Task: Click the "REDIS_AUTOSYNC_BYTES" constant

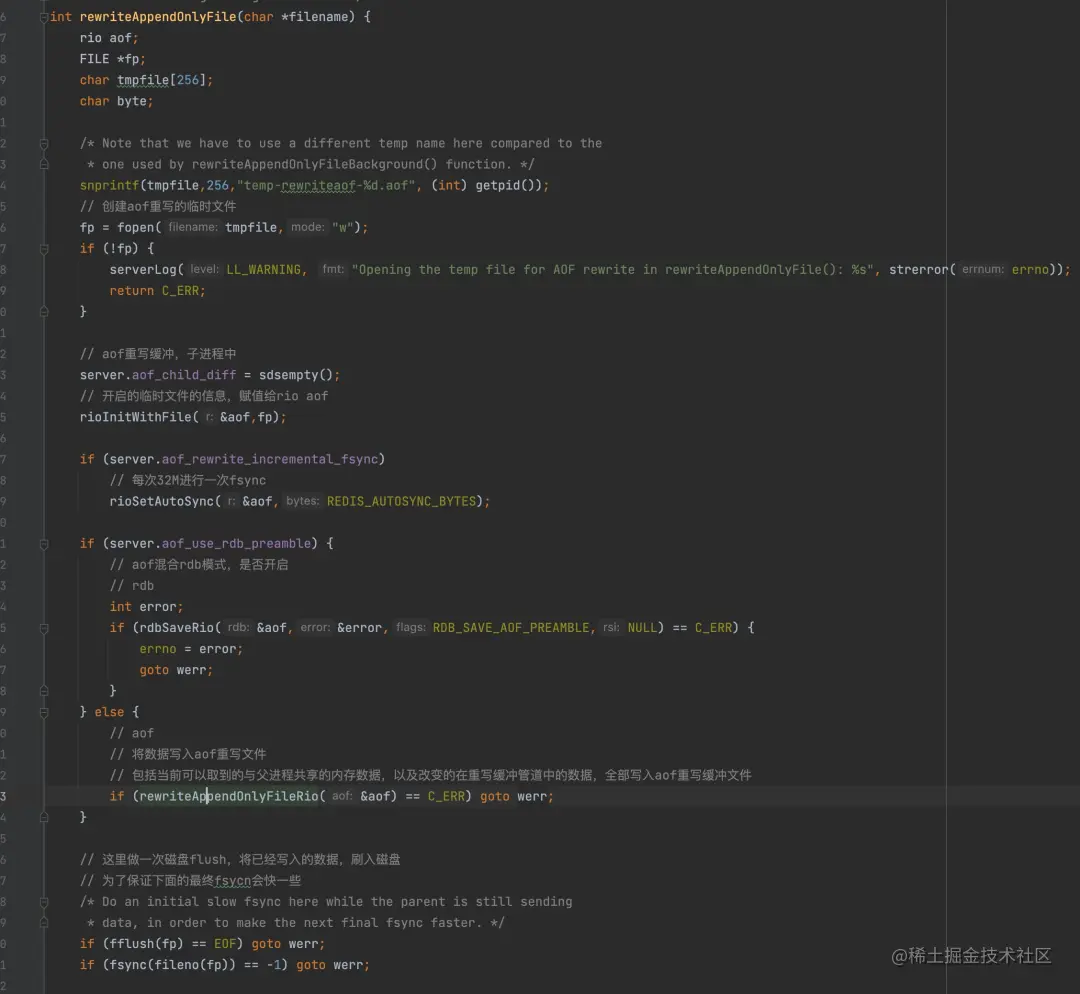Action: (x=402, y=501)
